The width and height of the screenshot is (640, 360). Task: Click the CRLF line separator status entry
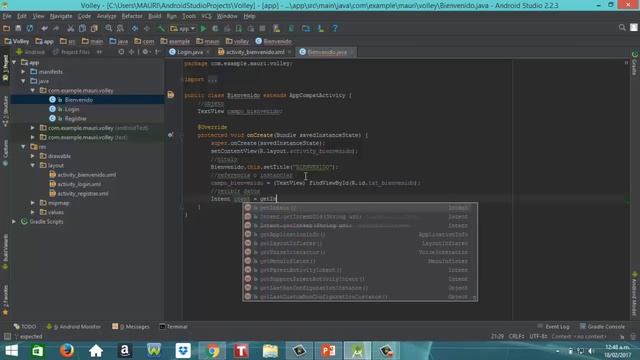(x=517, y=336)
